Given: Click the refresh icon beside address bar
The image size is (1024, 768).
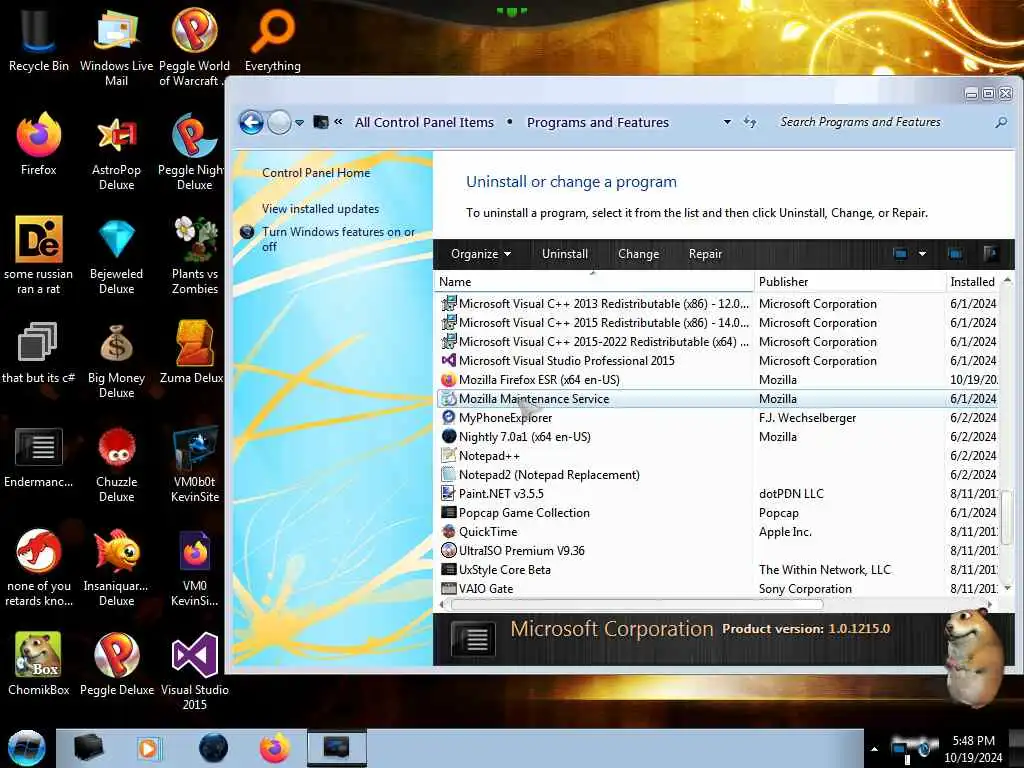Looking at the screenshot, I should pos(750,122).
